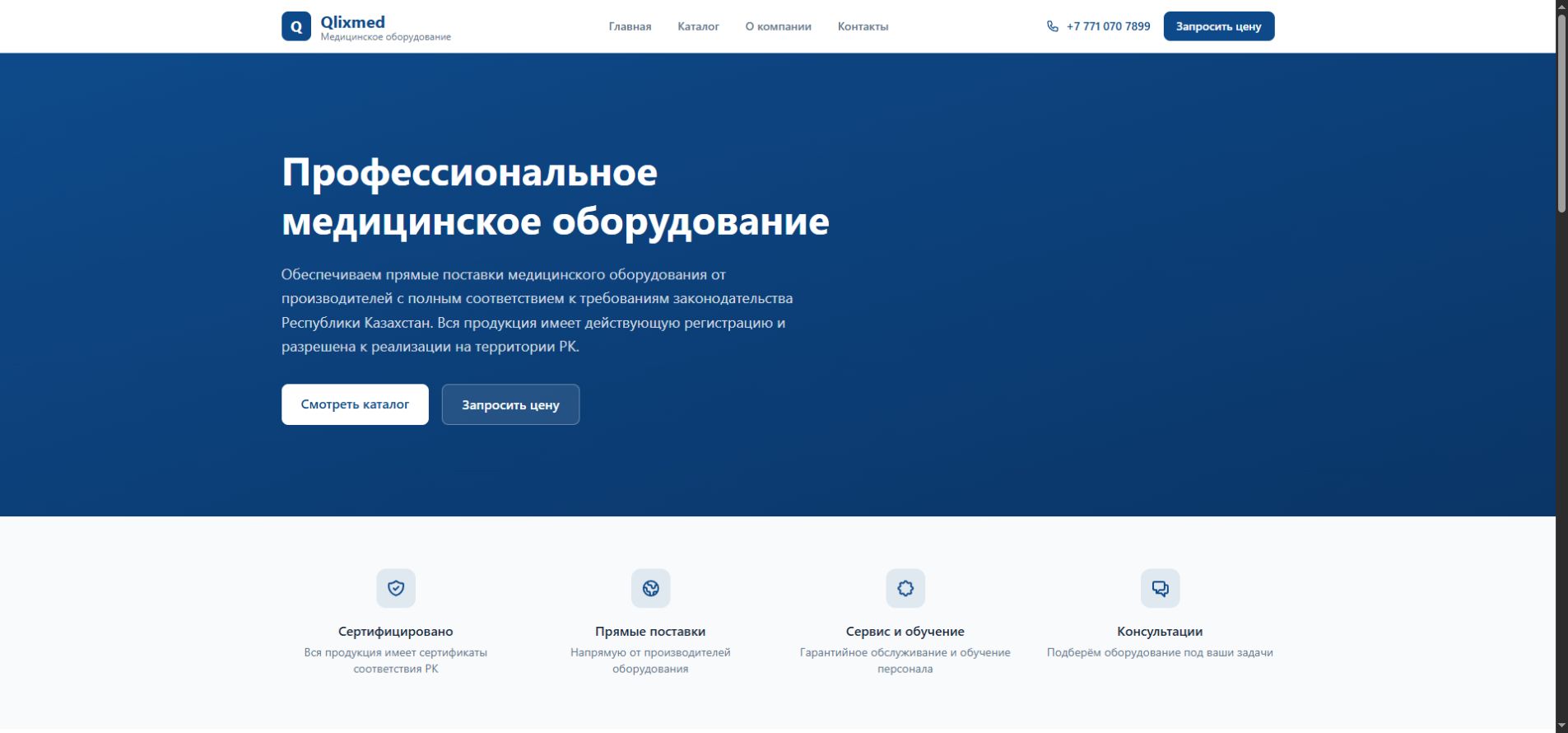This screenshot has height=733, width=1568.
Task: Click the Прямые поставки heading
Action: tap(650, 631)
